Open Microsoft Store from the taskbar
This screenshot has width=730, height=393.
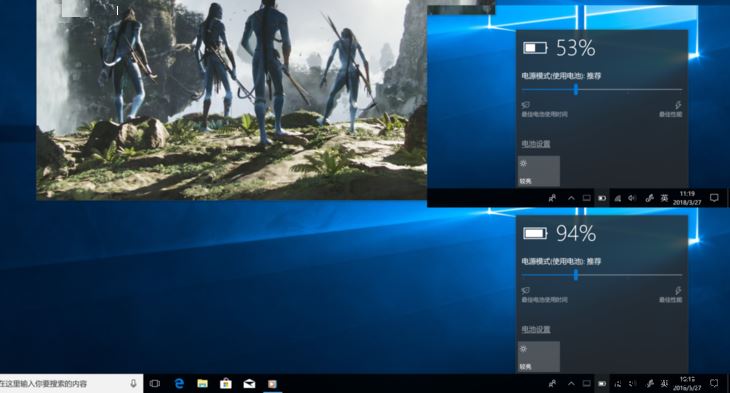(226, 384)
